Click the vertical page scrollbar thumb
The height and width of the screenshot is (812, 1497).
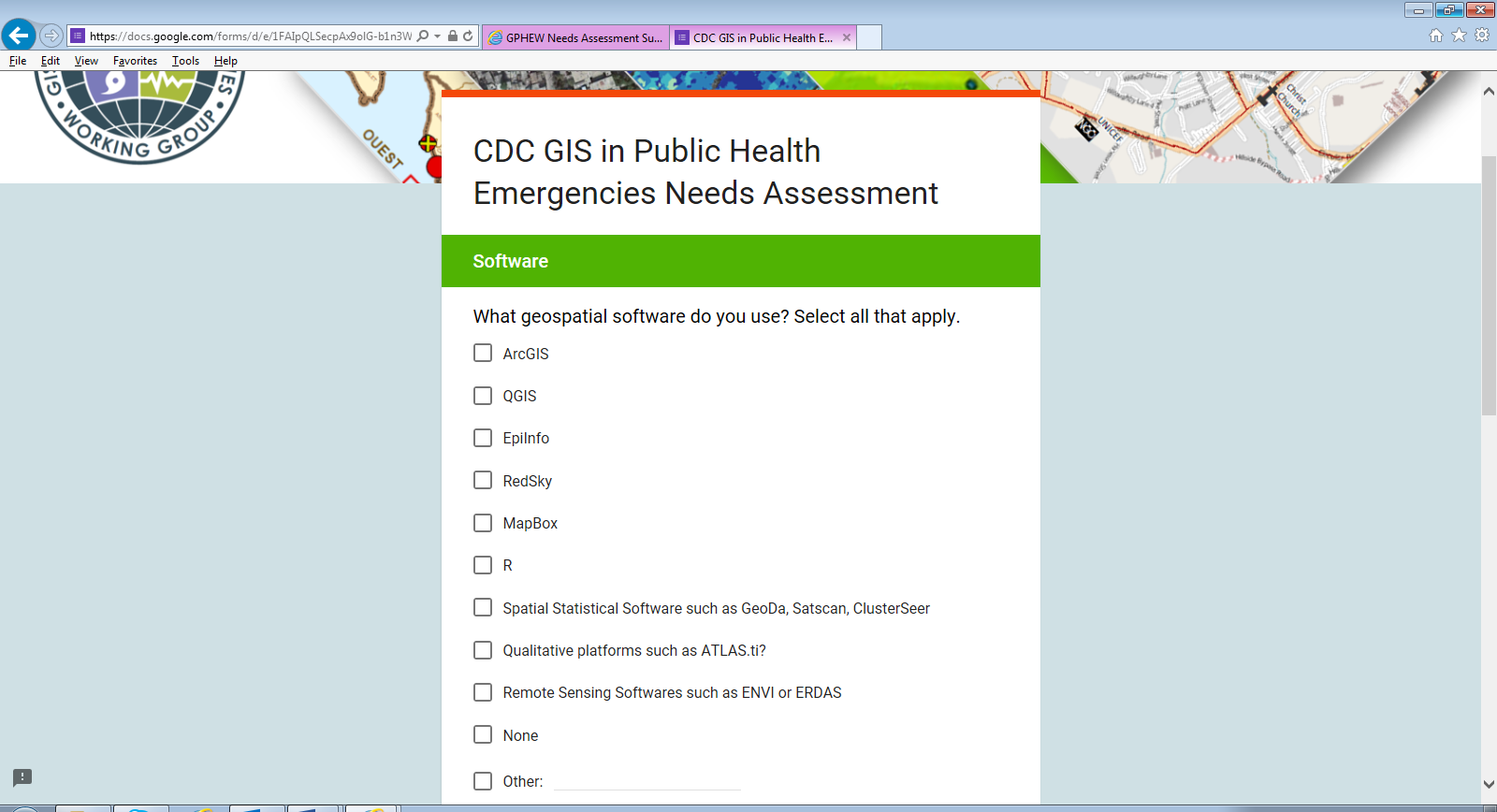(x=1489, y=285)
